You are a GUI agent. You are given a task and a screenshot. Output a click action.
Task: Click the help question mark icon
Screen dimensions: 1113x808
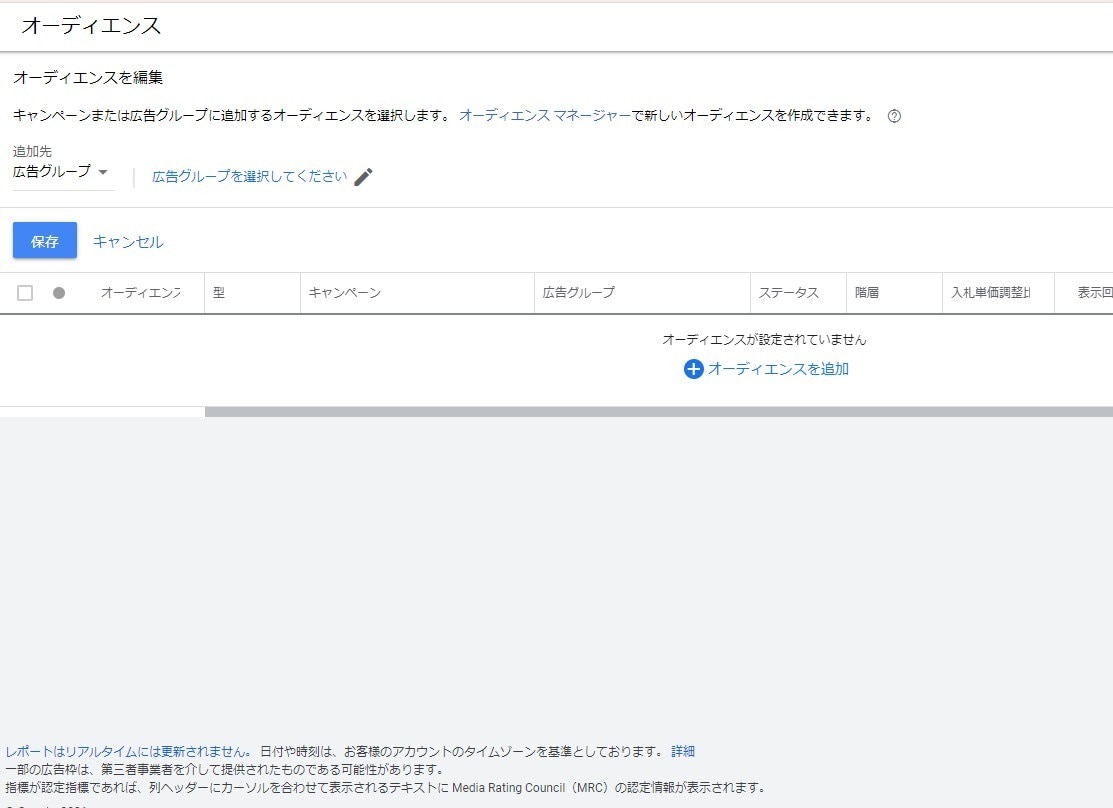(894, 116)
